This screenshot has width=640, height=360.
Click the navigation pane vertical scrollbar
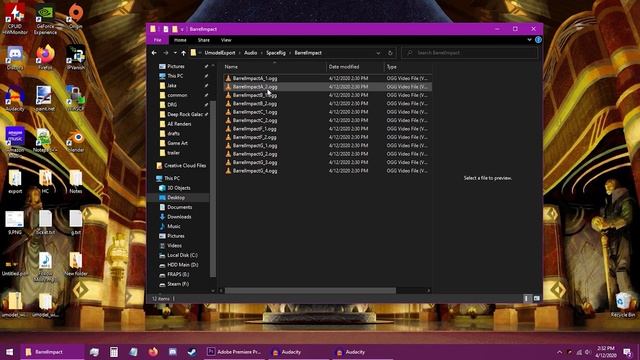point(213,188)
